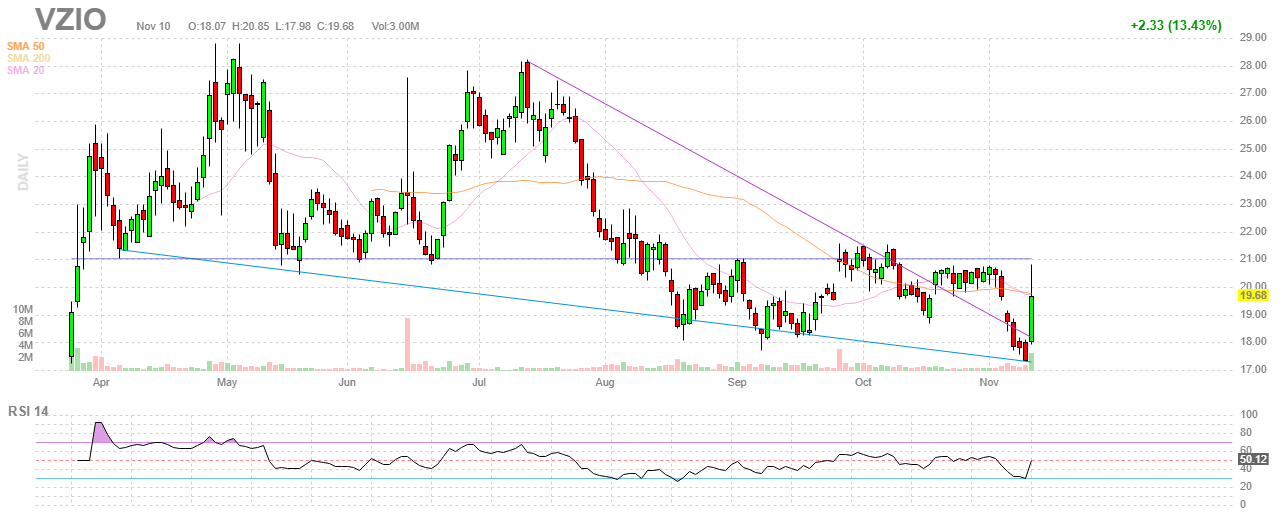This screenshot has height=520, width=1280.
Task: Select the Jul marker on time axis
Action: pos(479,382)
